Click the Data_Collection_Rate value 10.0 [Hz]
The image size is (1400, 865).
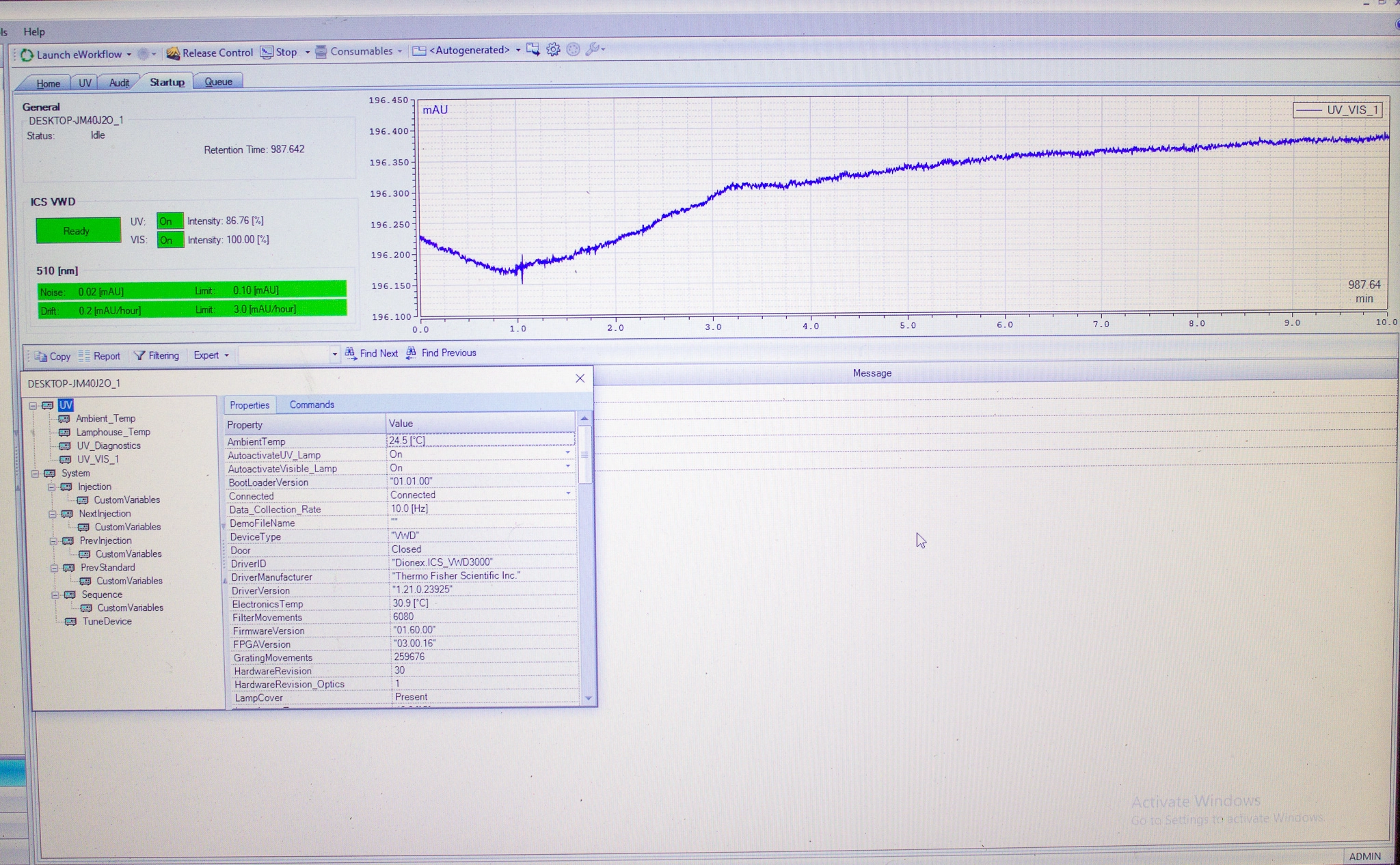481,508
